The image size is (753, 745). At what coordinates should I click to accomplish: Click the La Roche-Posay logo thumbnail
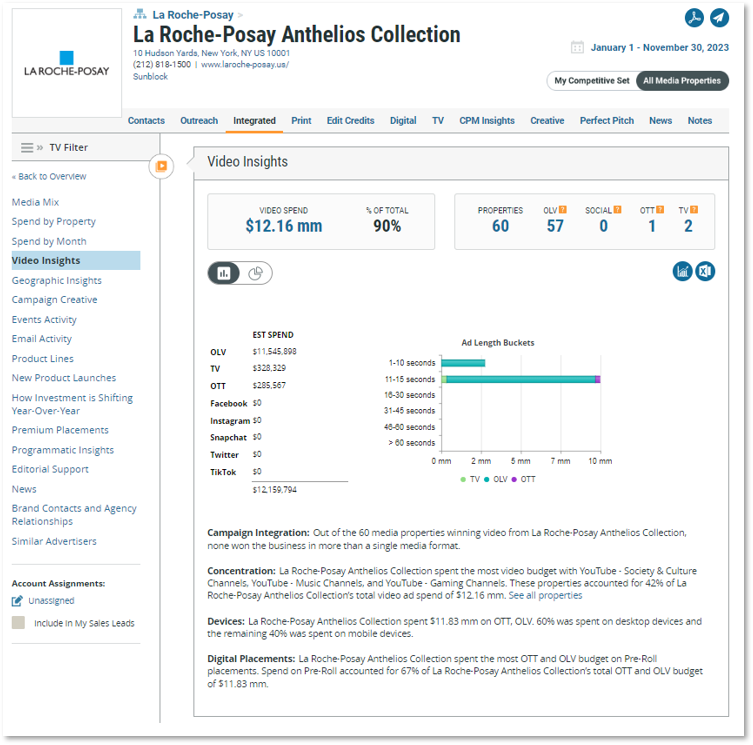click(x=67, y=63)
